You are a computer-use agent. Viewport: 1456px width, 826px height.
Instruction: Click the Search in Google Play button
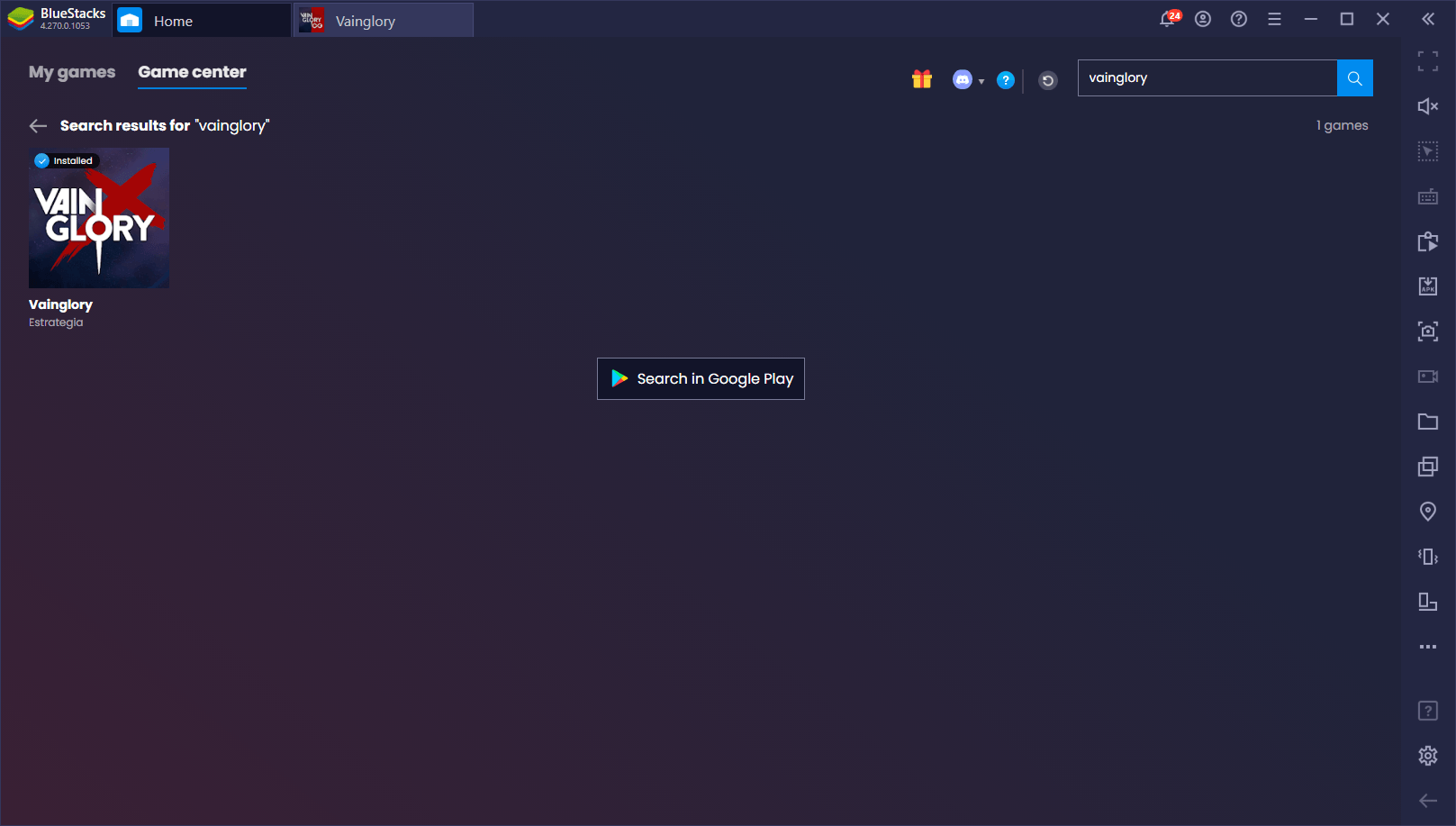tap(701, 379)
